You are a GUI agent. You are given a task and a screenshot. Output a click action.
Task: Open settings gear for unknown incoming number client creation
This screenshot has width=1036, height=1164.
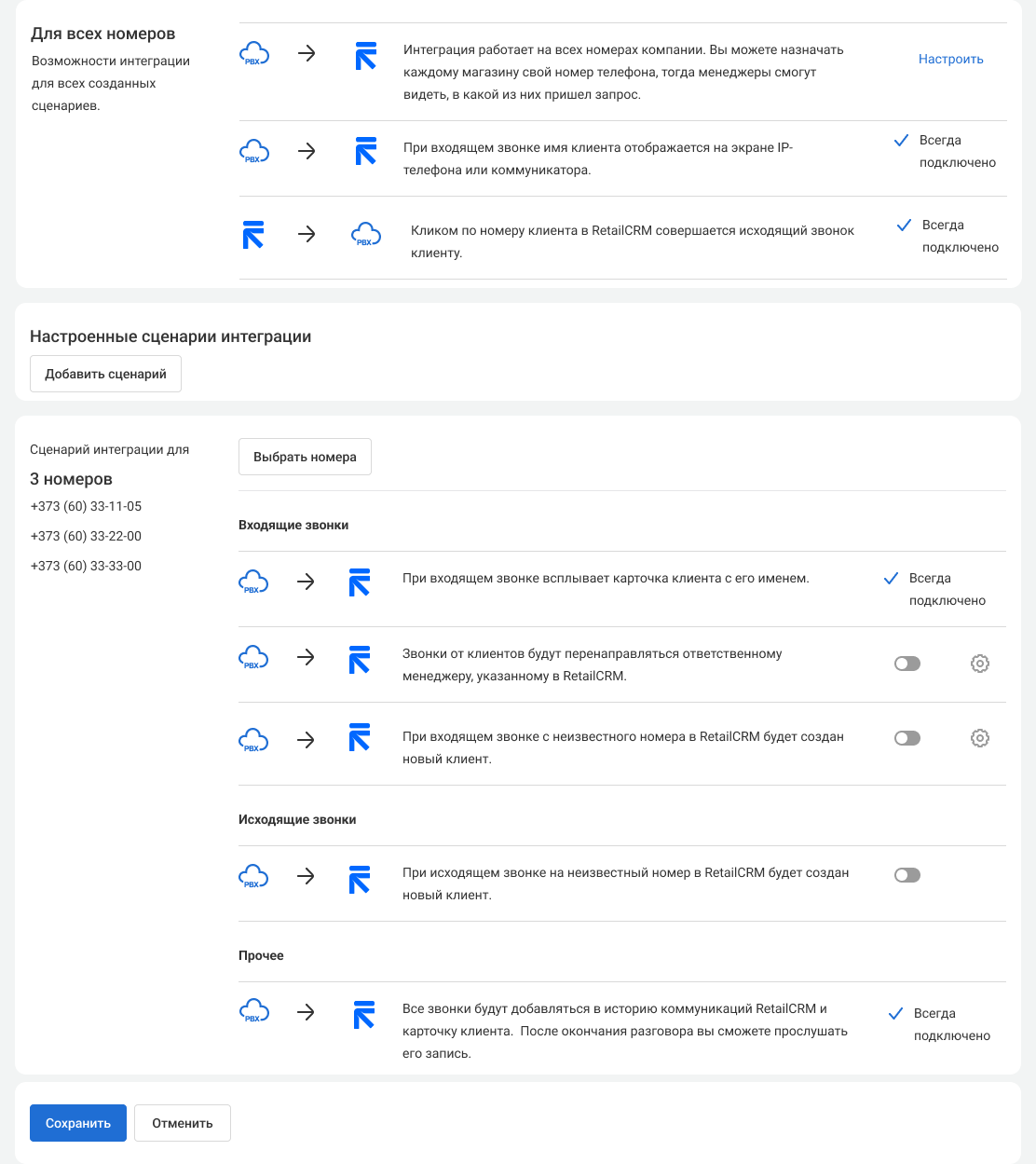pyautogui.click(x=979, y=738)
